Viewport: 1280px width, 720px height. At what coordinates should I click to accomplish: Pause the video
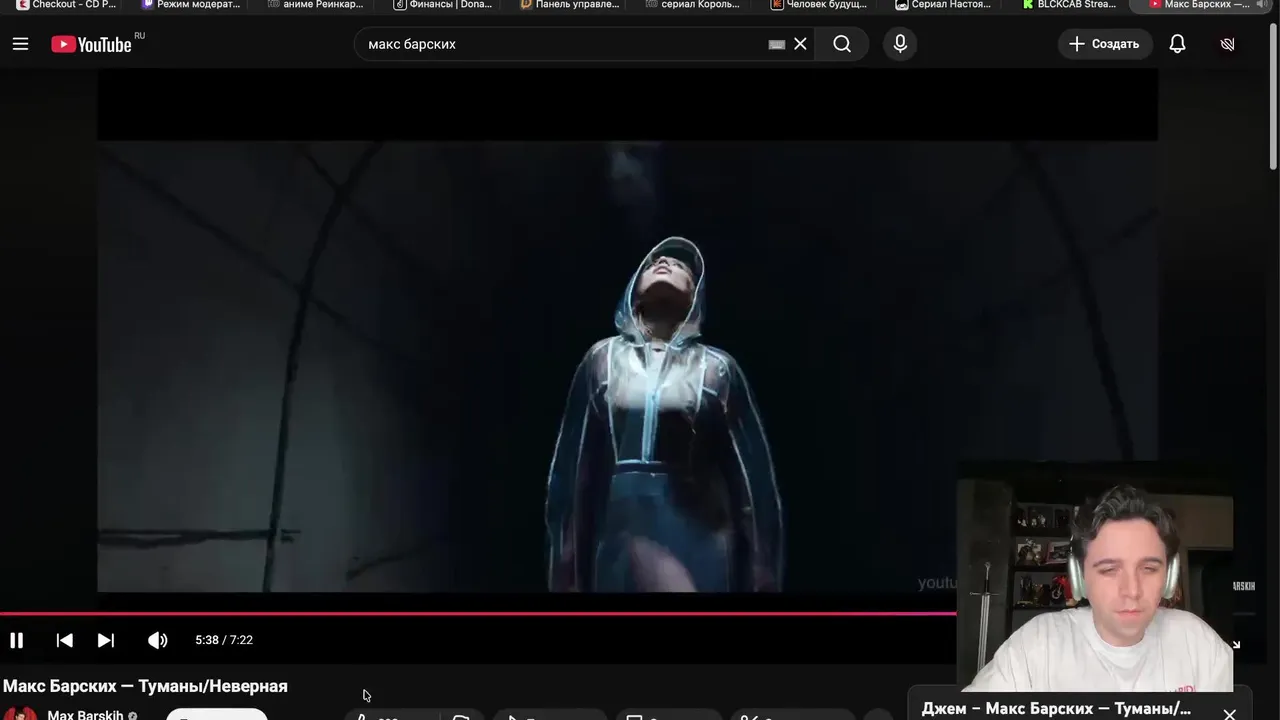(17, 640)
